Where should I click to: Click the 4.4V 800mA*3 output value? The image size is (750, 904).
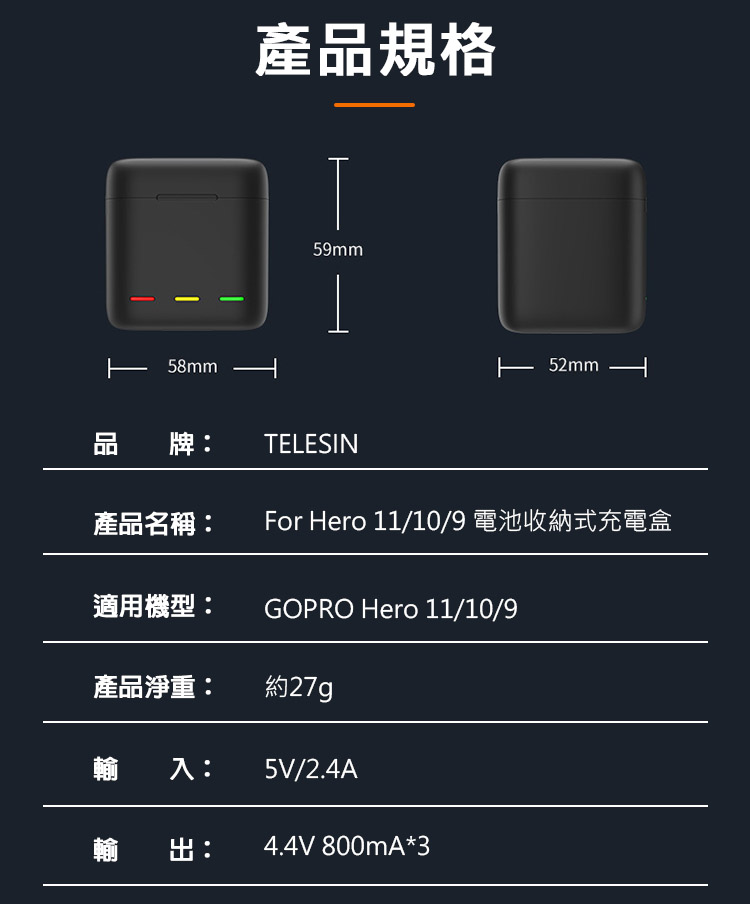[x=347, y=846]
